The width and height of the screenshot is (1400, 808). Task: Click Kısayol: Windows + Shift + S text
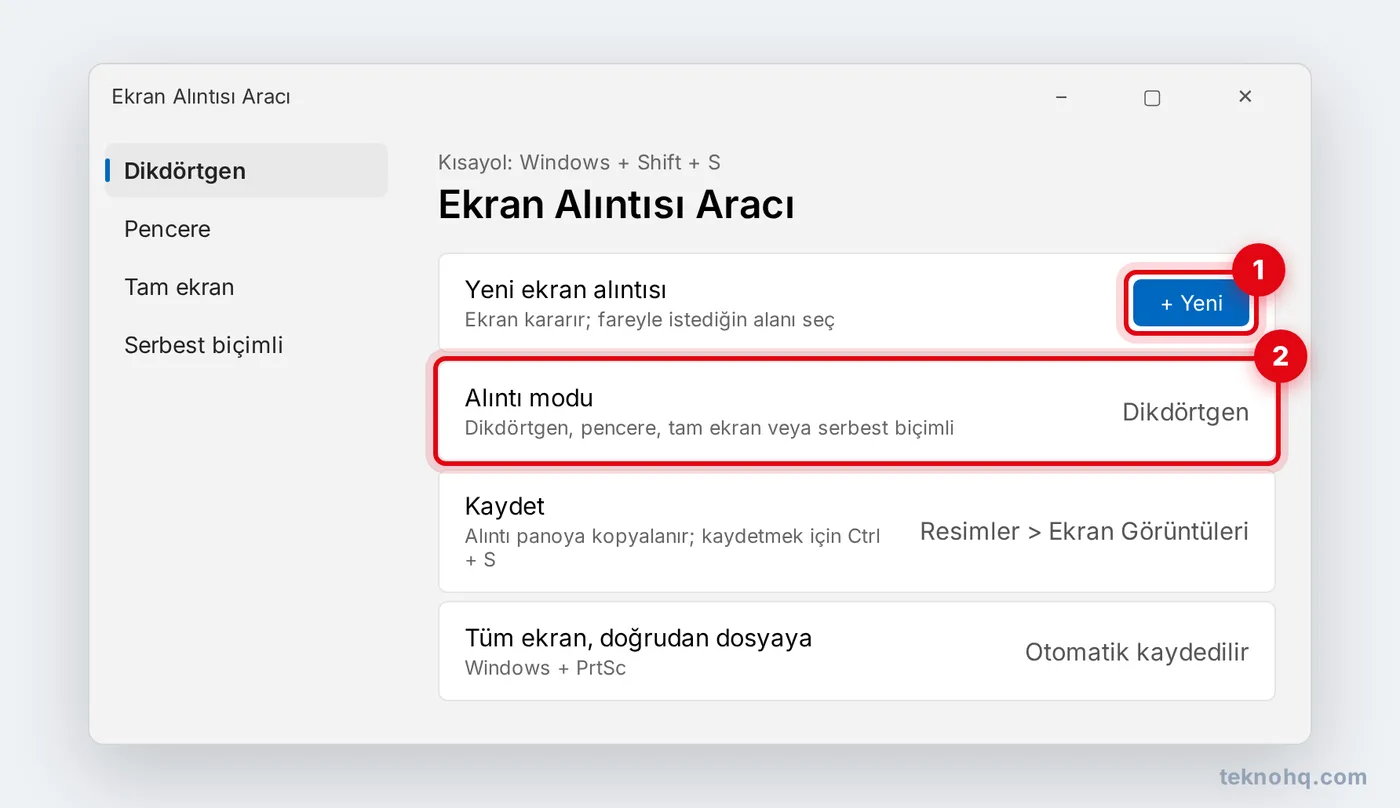579,162
